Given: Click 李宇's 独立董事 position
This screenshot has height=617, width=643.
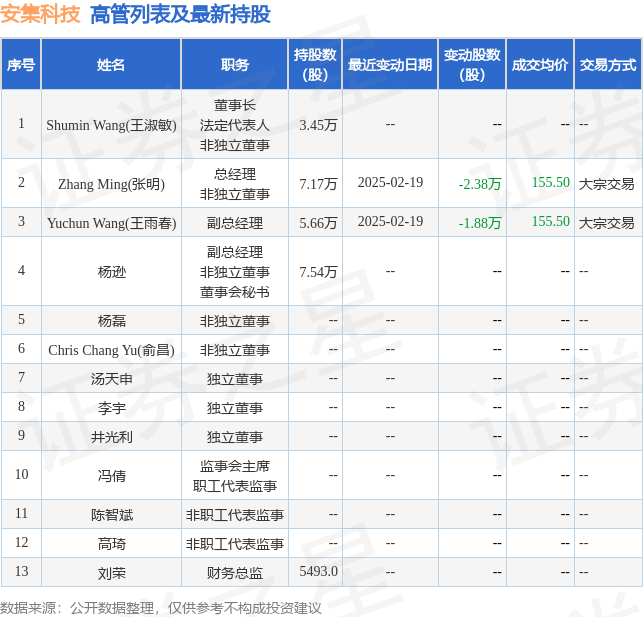Looking at the screenshot, I should (235, 408).
